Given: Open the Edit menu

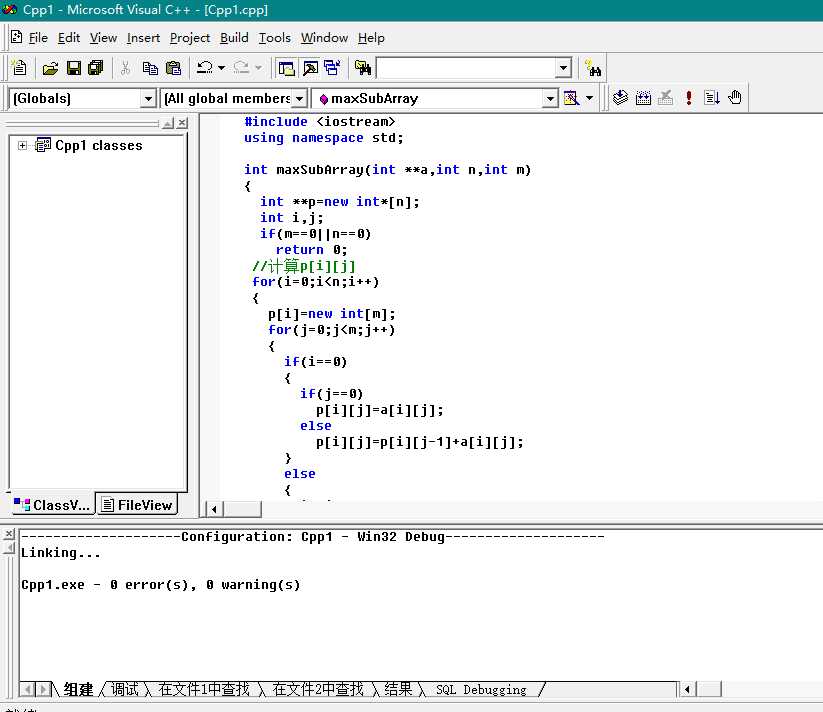Looking at the screenshot, I should click(x=69, y=38).
